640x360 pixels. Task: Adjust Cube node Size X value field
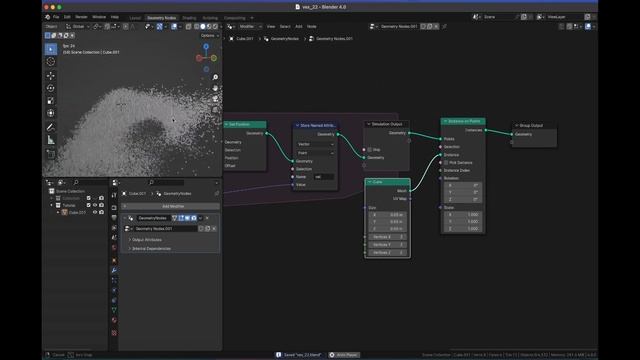pyautogui.click(x=387, y=215)
